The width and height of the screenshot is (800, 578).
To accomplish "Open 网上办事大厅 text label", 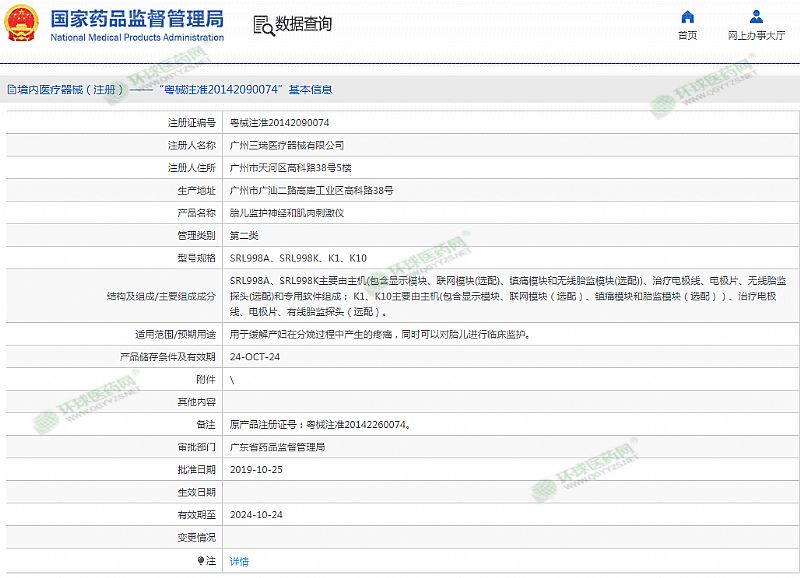I will [757, 36].
